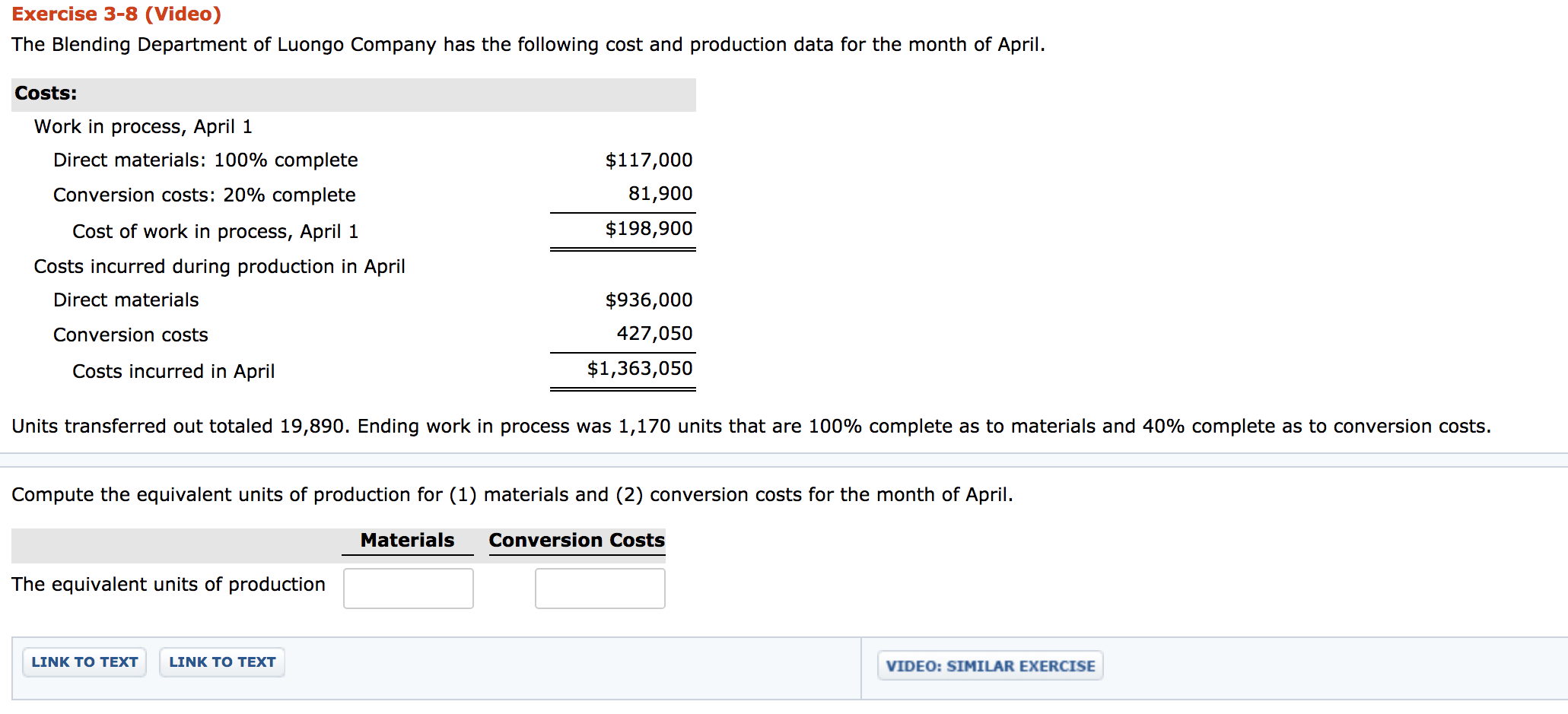
Task: Open the second LINK TO TEXT button
Action: [222, 662]
